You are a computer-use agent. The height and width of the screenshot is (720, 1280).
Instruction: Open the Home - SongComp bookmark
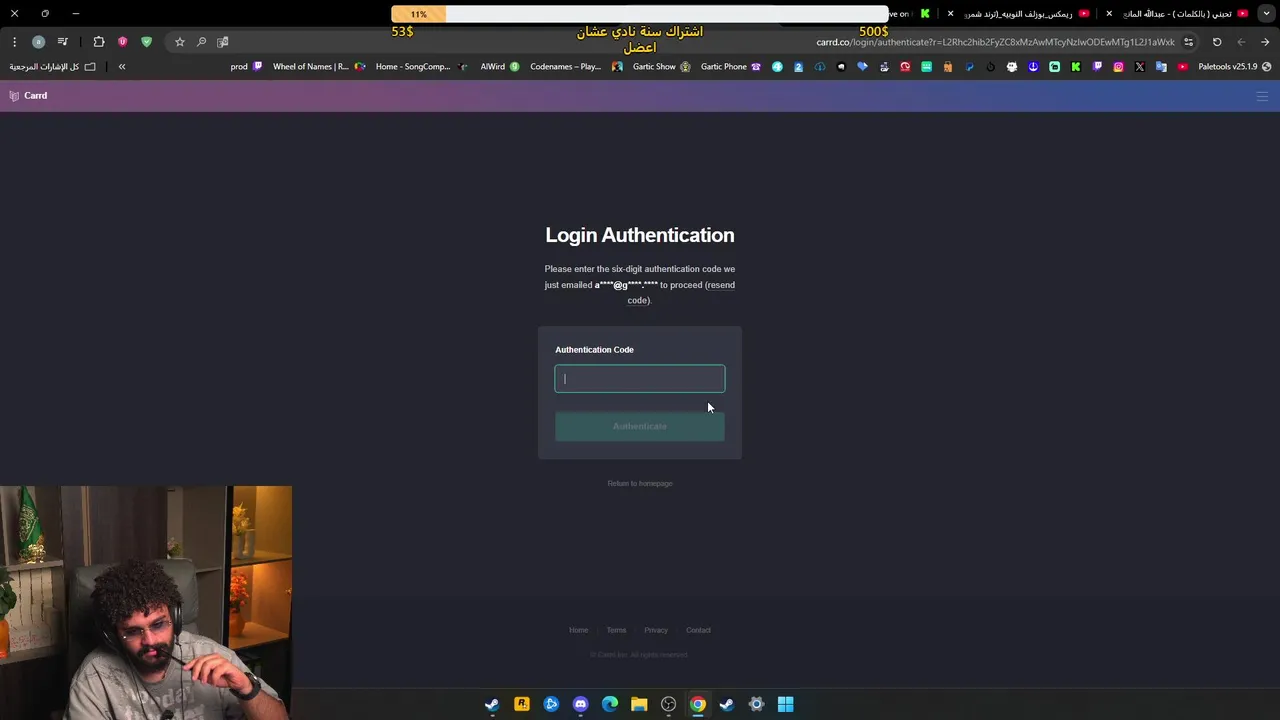pos(422,67)
